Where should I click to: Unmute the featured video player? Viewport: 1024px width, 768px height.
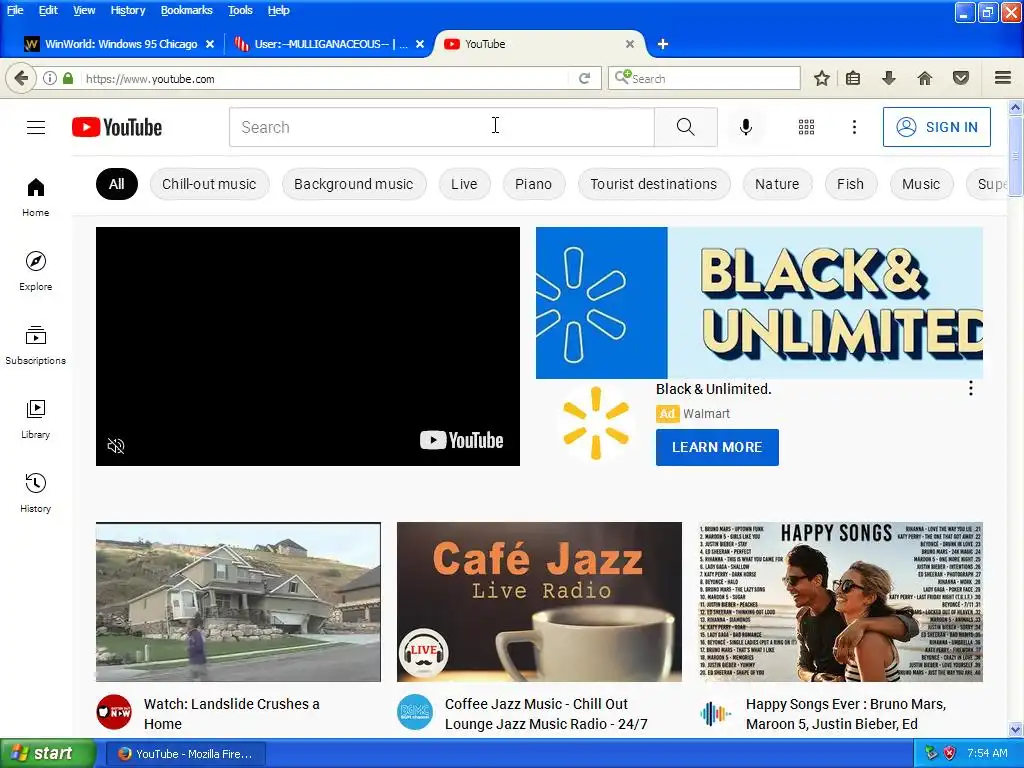tap(116, 446)
